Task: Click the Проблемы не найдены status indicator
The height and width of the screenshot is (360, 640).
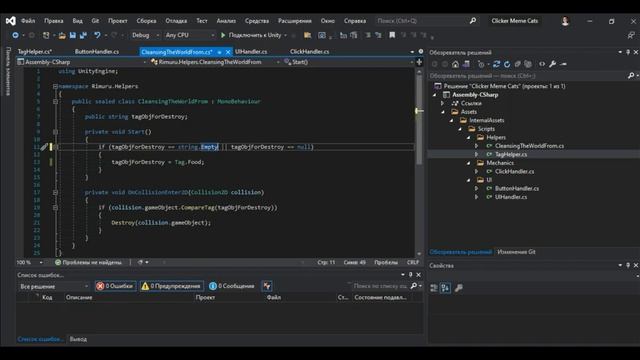Action: 88,262
